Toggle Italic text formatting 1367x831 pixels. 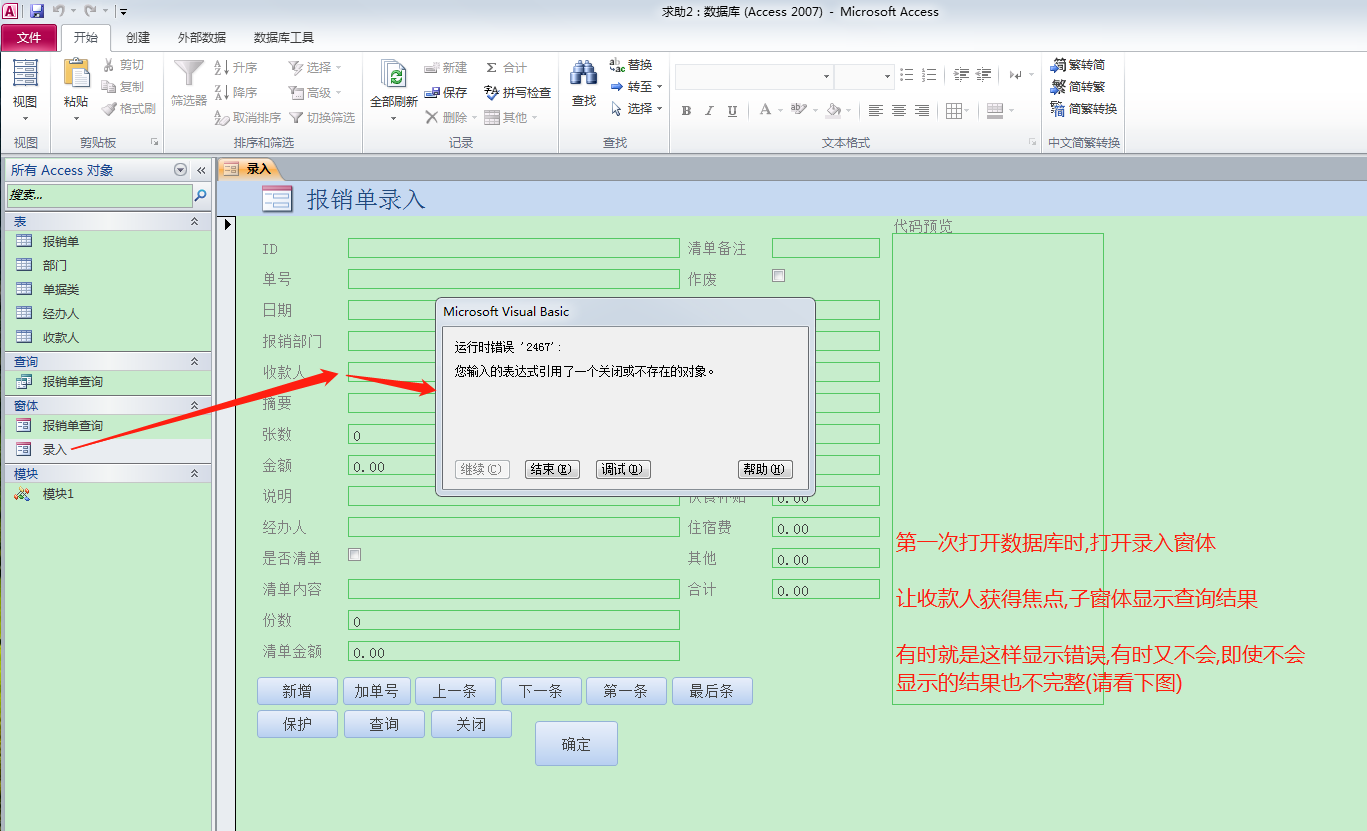(709, 111)
